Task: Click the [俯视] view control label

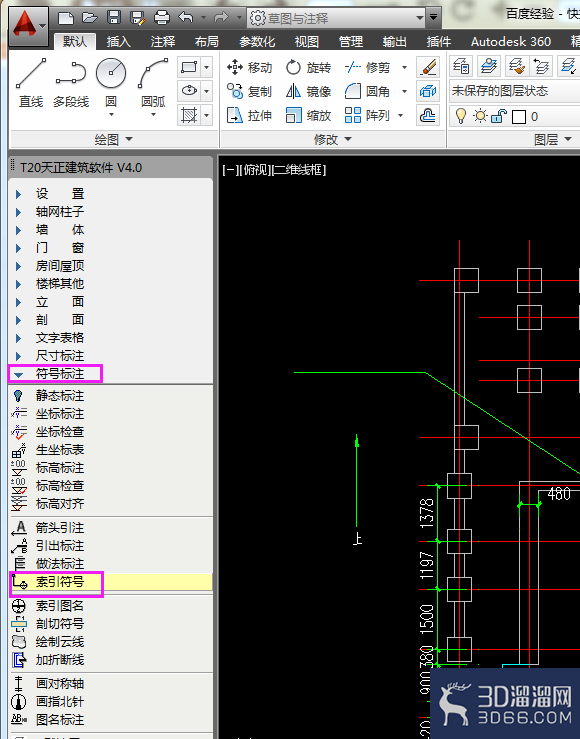Action: click(x=256, y=170)
